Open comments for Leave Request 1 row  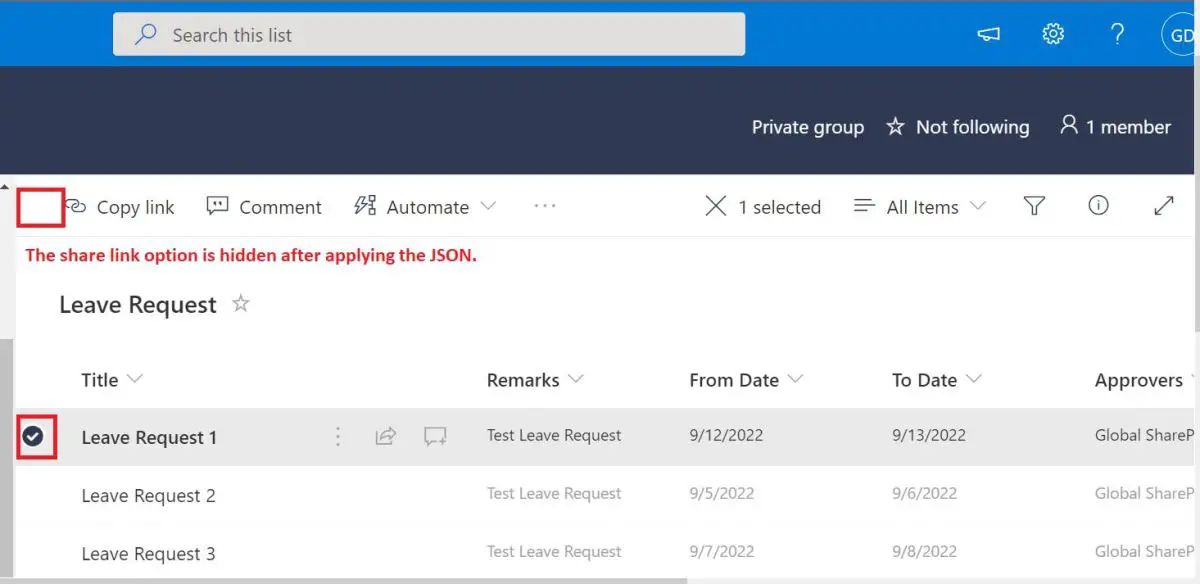(435, 436)
